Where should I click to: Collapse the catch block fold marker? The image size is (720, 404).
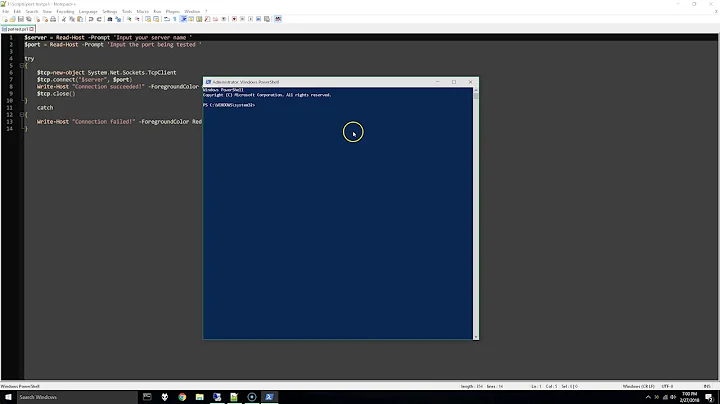22,115
